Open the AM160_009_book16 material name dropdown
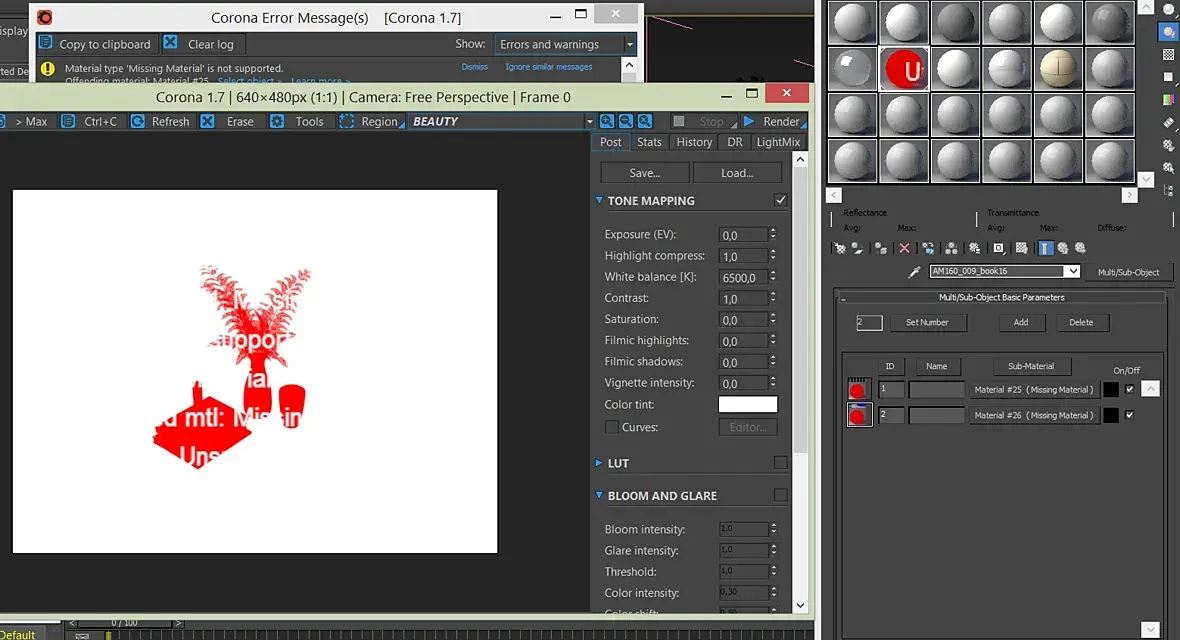The image size is (1180, 640). (x=1072, y=271)
